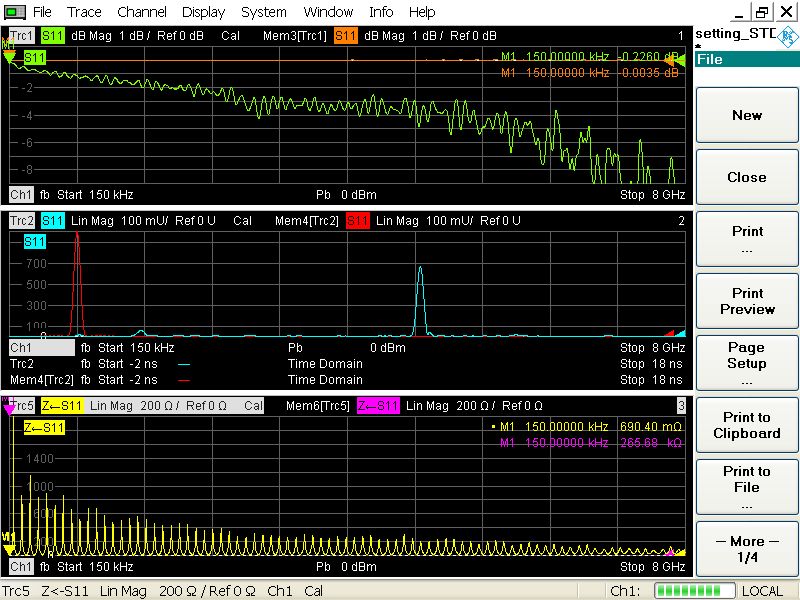This screenshot has height=600, width=800.
Task: Expand softkeys with the More 1/4 button
Action: 747,549
